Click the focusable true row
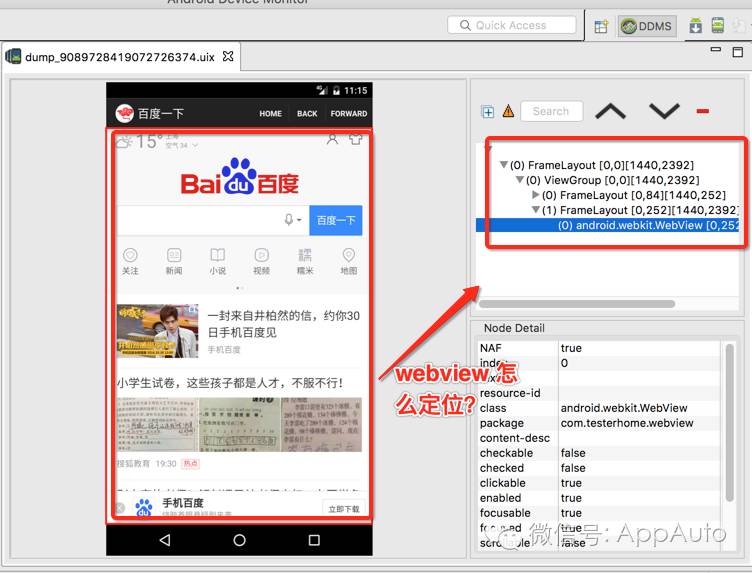 click(599, 513)
